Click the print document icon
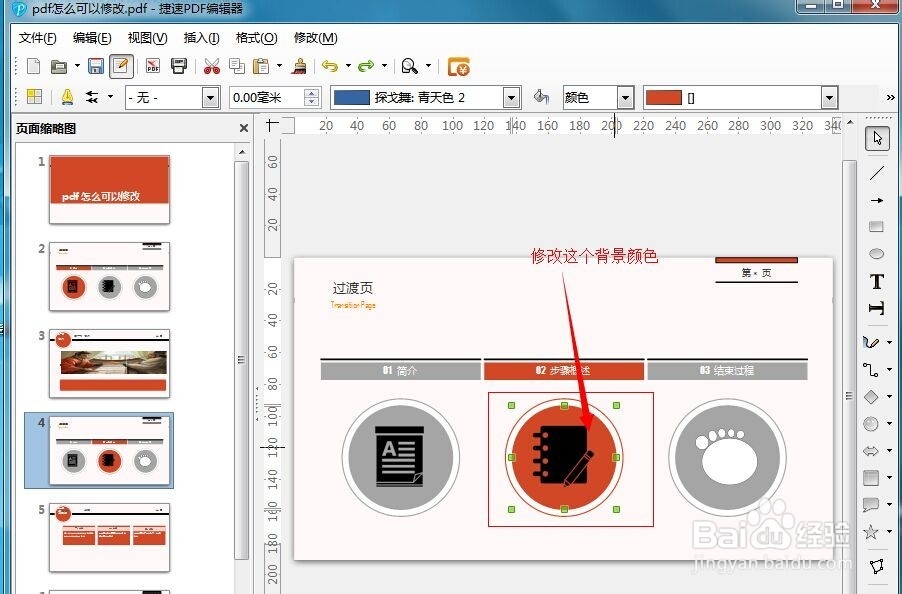The image size is (902, 594). click(178, 66)
